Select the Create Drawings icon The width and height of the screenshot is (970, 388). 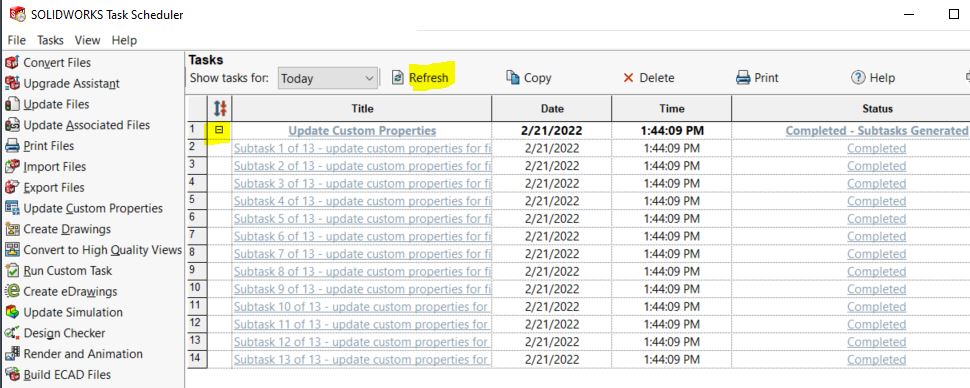click(x=12, y=229)
